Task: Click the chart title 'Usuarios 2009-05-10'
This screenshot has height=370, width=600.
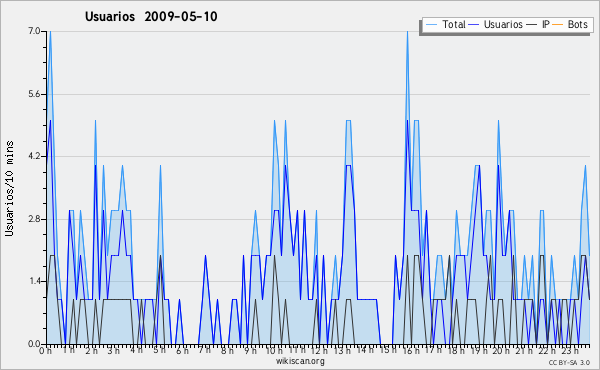Action: click(x=151, y=17)
